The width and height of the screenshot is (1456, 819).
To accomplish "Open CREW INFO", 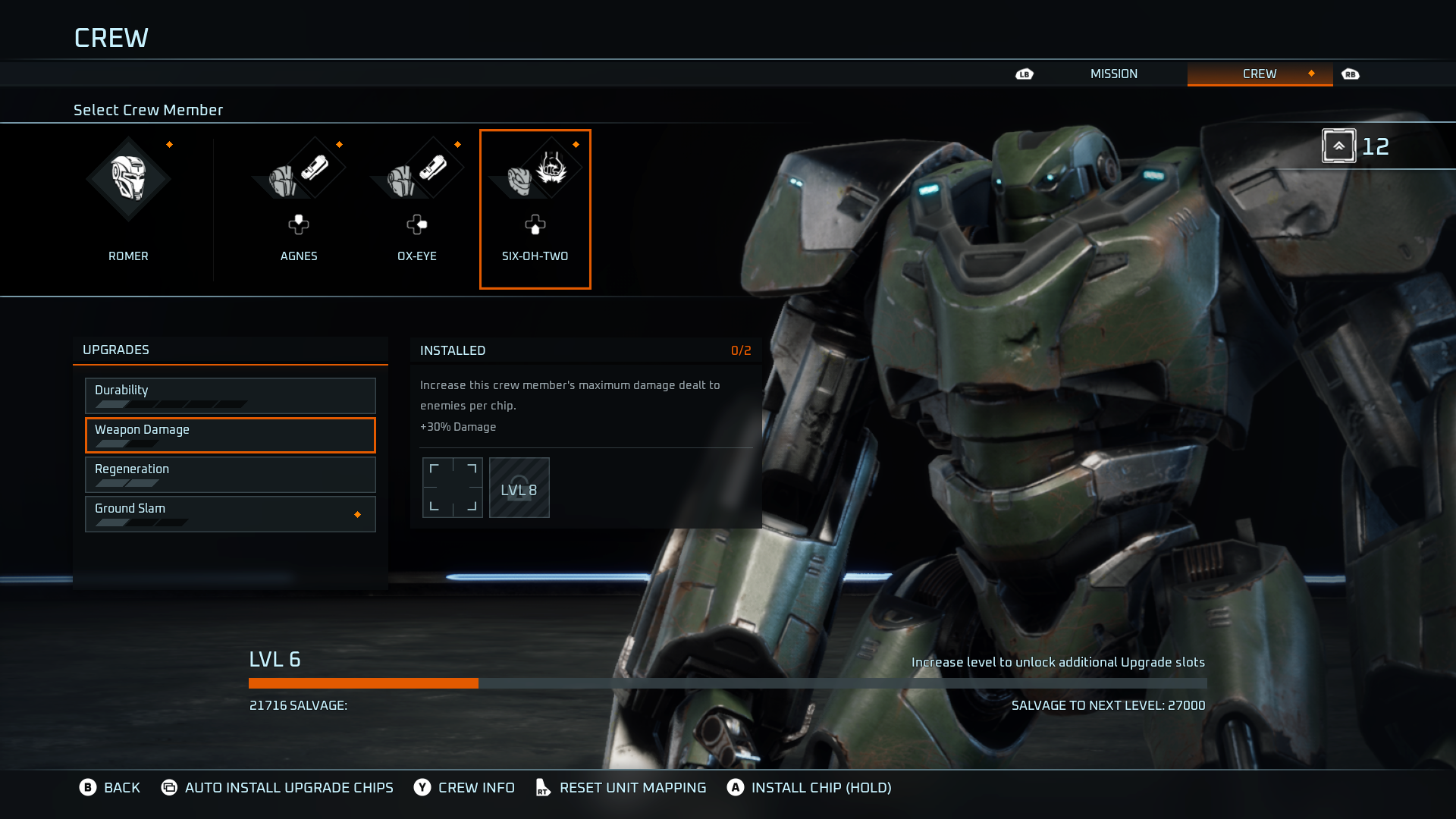I will (475, 787).
